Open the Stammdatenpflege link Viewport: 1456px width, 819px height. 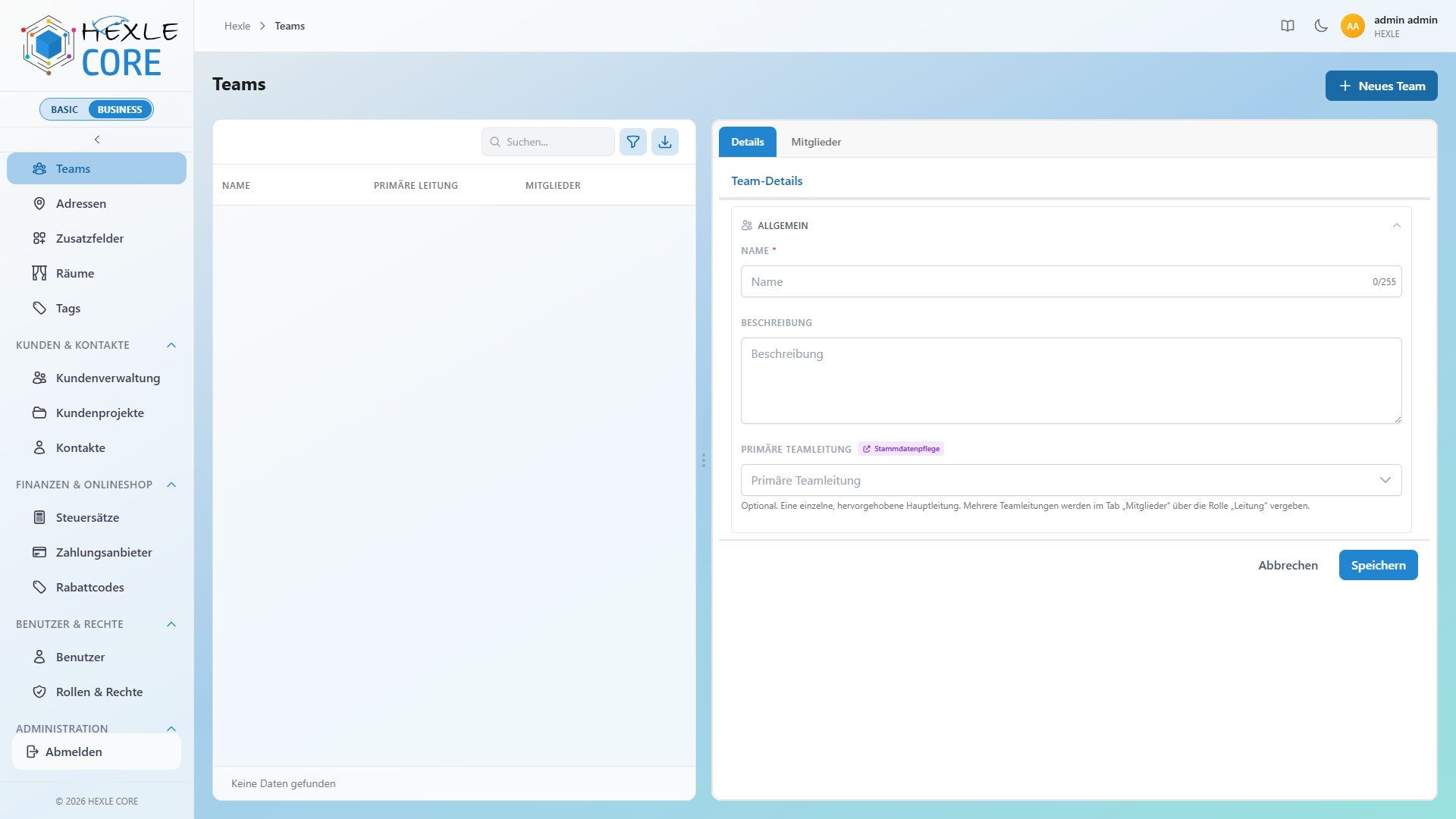[x=901, y=449]
